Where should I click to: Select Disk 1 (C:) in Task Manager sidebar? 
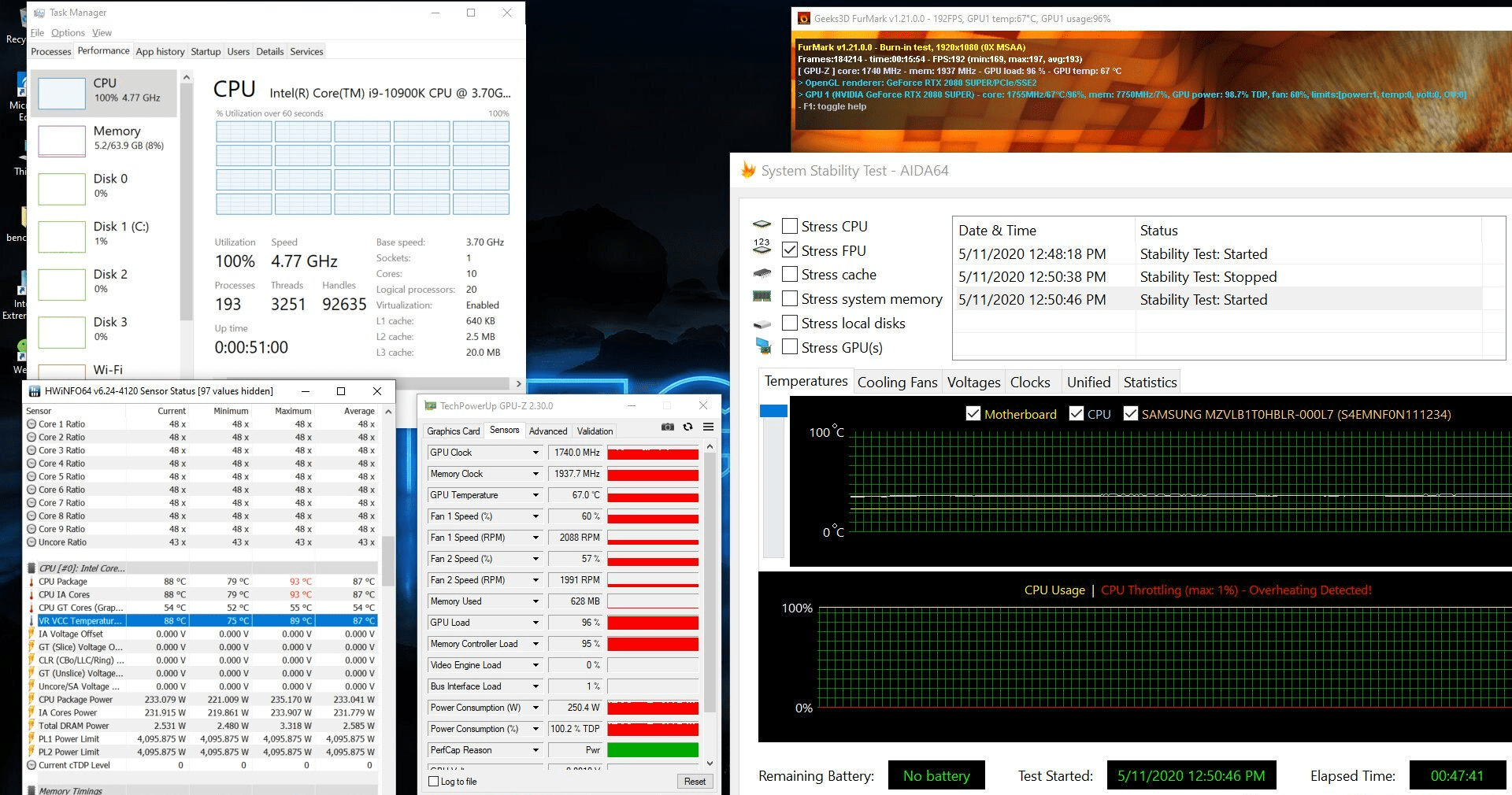click(x=104, y=235)
